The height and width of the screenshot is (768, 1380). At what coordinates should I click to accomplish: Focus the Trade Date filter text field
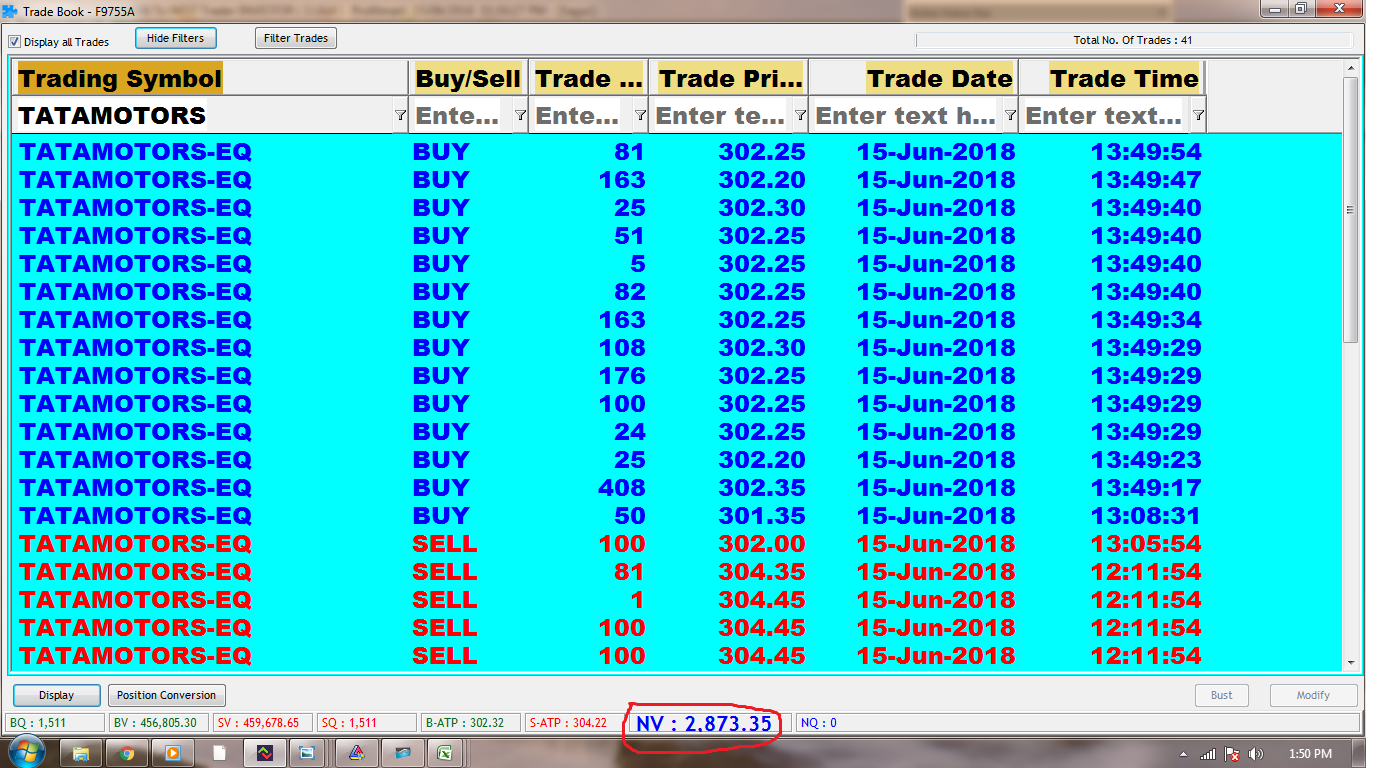click(x=907, y=116)
